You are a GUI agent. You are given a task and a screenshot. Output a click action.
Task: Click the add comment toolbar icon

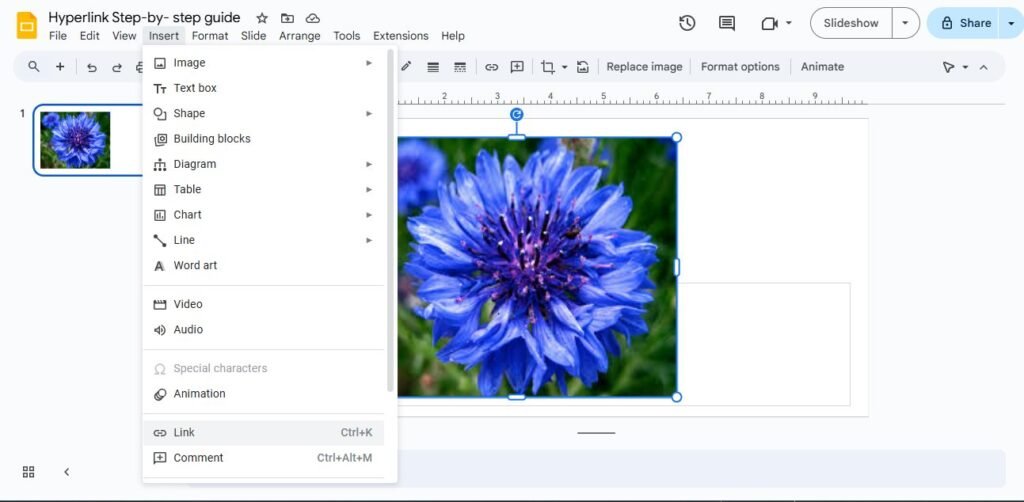pos(517,67)
